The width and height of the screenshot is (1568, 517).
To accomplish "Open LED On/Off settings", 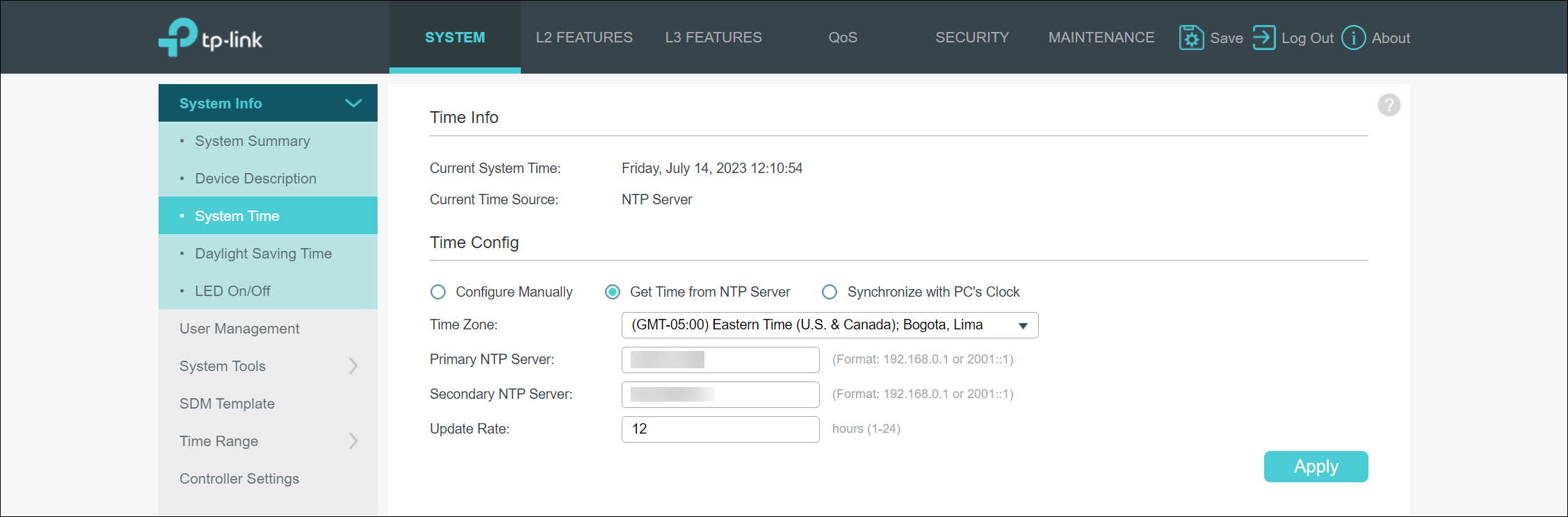I will click(x=232, y=291).
